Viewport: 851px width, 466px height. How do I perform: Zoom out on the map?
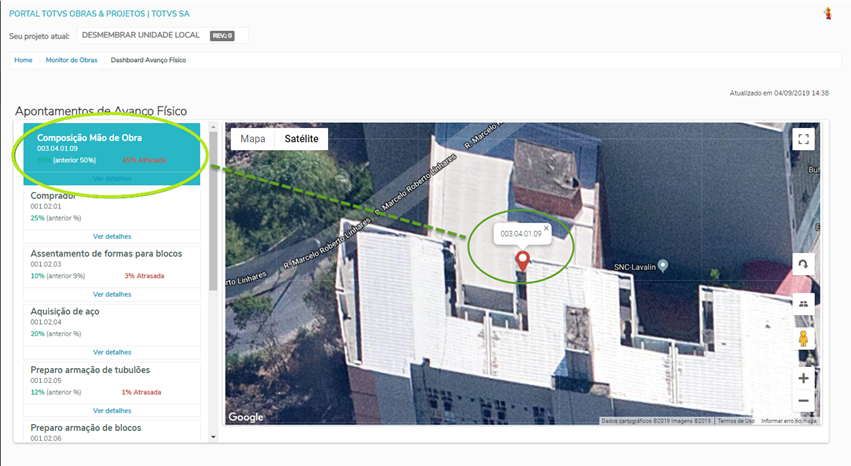tap(803, 401)
